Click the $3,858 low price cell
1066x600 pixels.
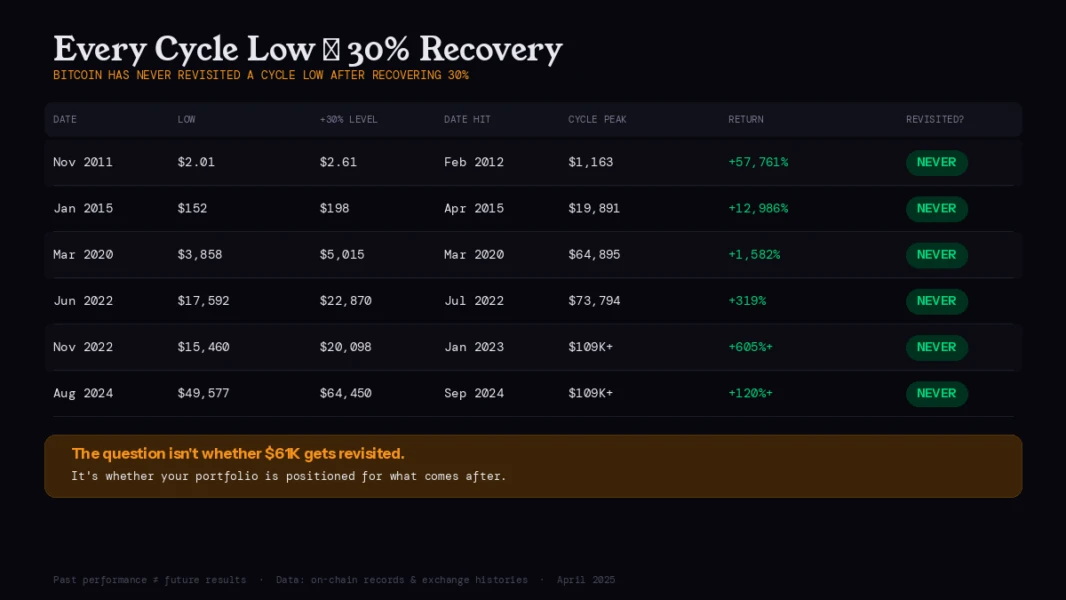(200, 255)
